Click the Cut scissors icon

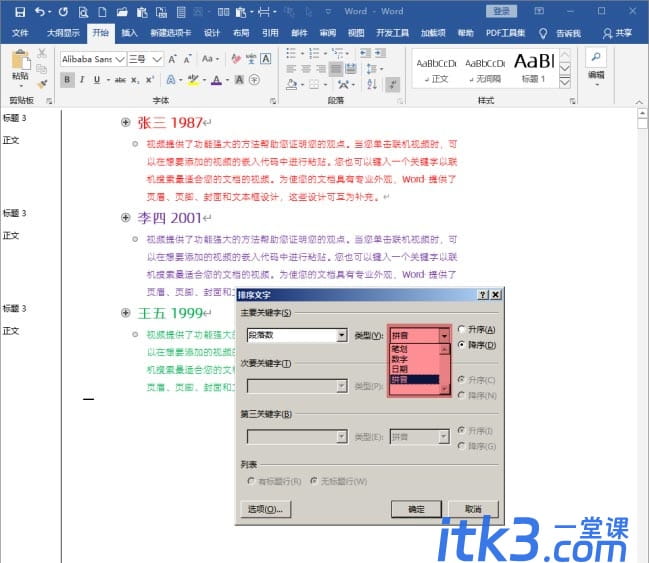click(x=41, y=53)
